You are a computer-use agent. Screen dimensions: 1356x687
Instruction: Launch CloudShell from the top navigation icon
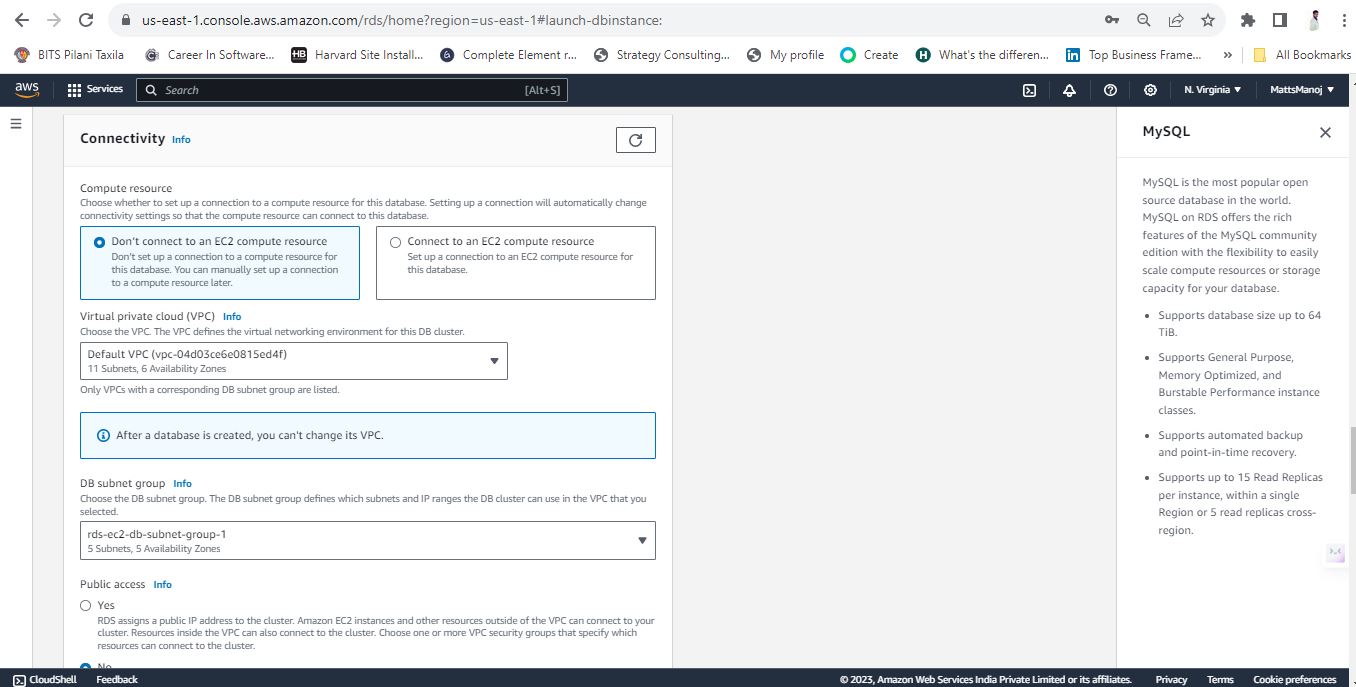(x=1029, y=90)
